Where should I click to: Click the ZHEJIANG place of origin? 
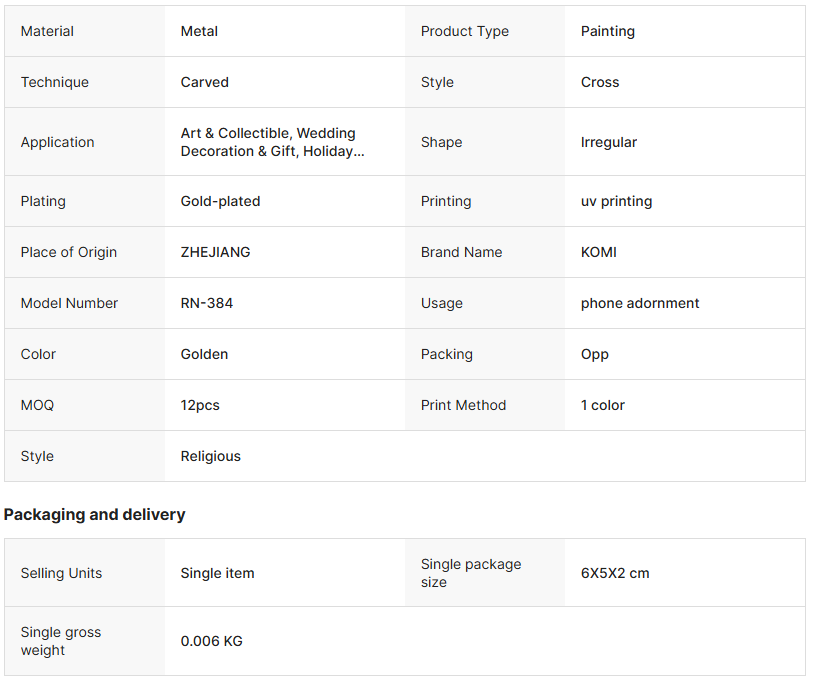click(215, 252)
